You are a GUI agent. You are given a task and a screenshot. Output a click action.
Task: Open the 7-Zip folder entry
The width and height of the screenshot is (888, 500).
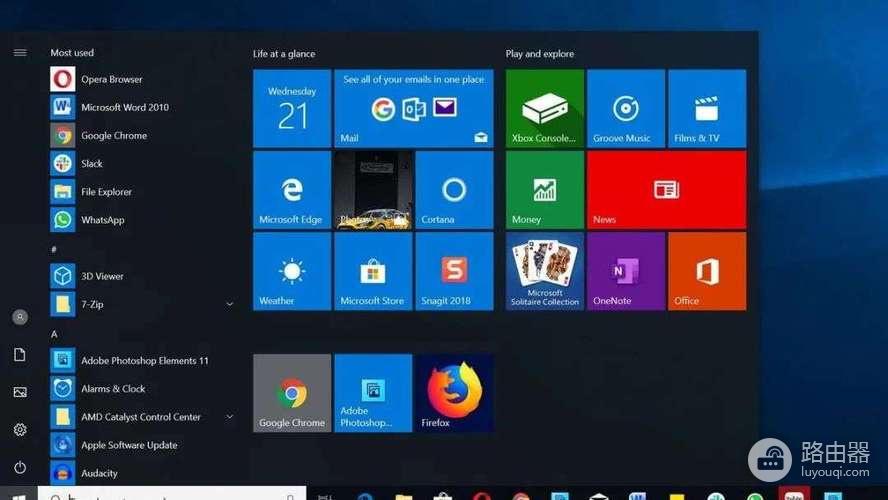pos(142,304)
